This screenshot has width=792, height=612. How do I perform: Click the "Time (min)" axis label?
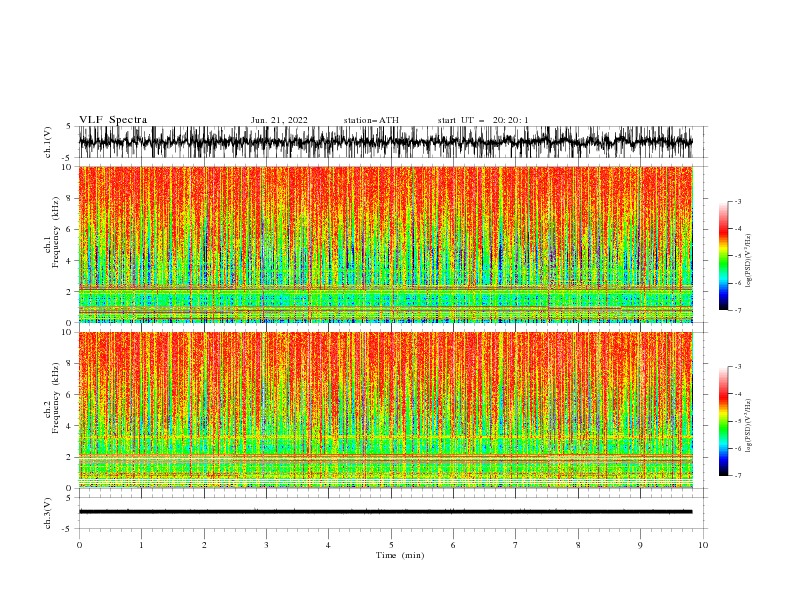400,555
